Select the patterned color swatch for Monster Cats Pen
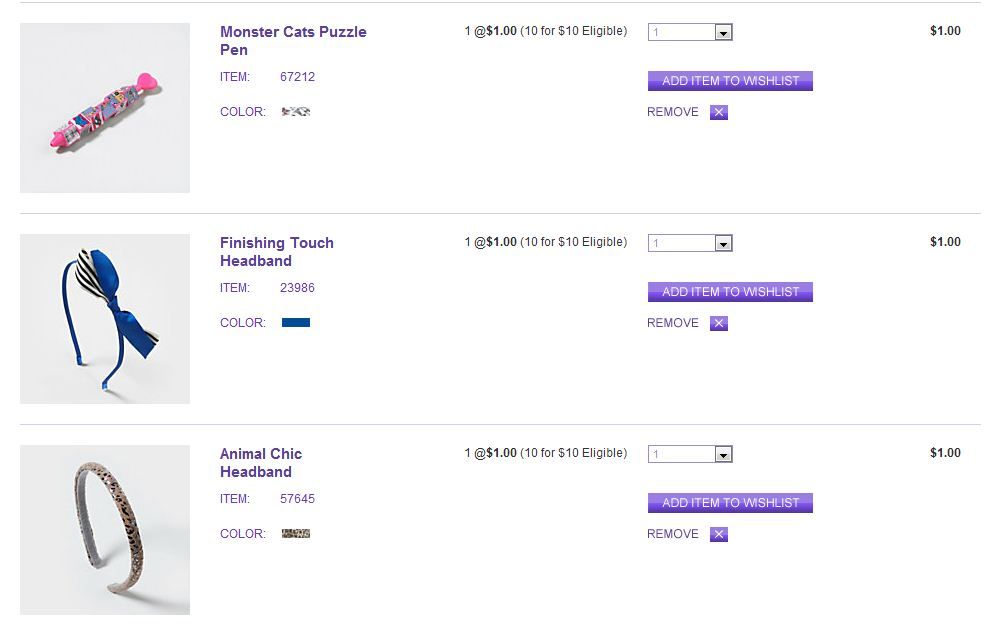The width and height of the screenshot is (993, 635). [x=296, y=112]
